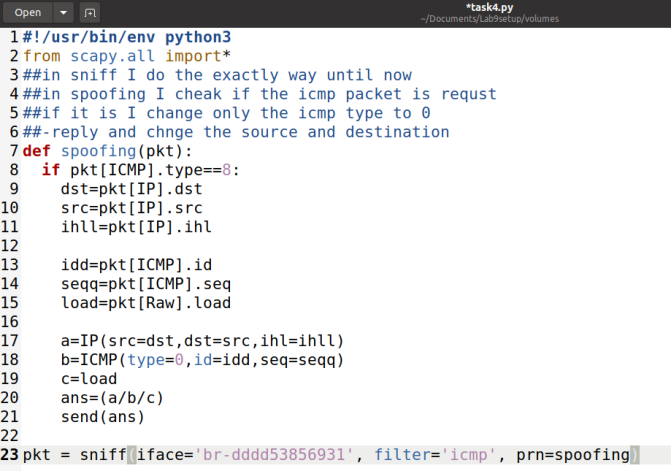Click line number 12 in the gutter

coord(10,246)
